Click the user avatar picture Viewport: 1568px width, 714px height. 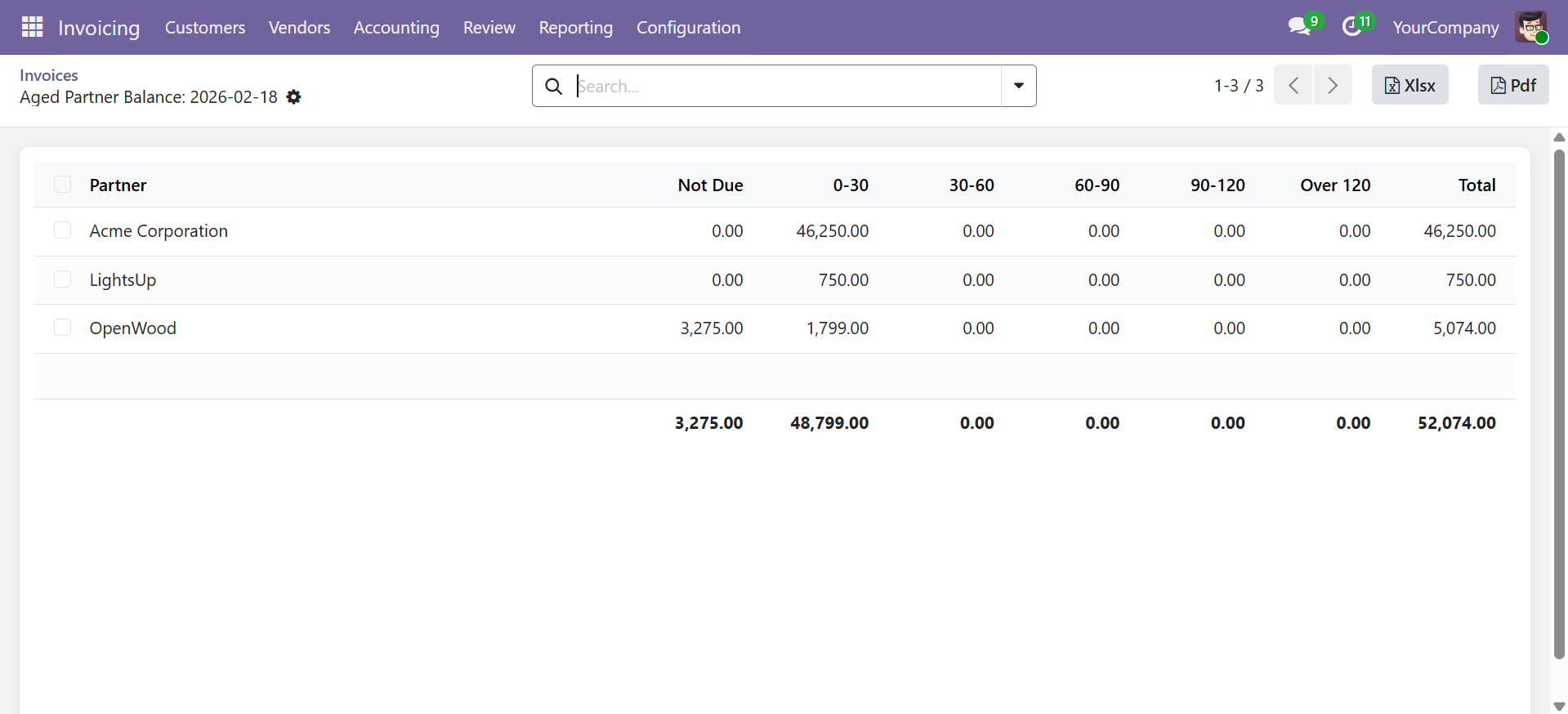coord(1530,27)
